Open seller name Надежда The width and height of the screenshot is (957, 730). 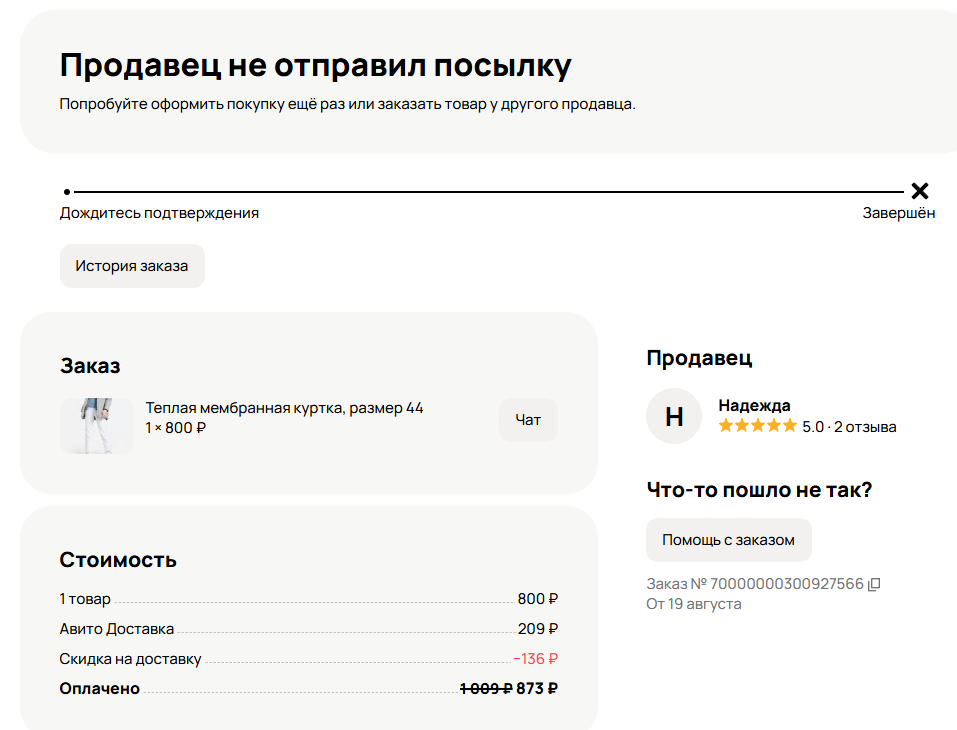click(x=754, y=405)
